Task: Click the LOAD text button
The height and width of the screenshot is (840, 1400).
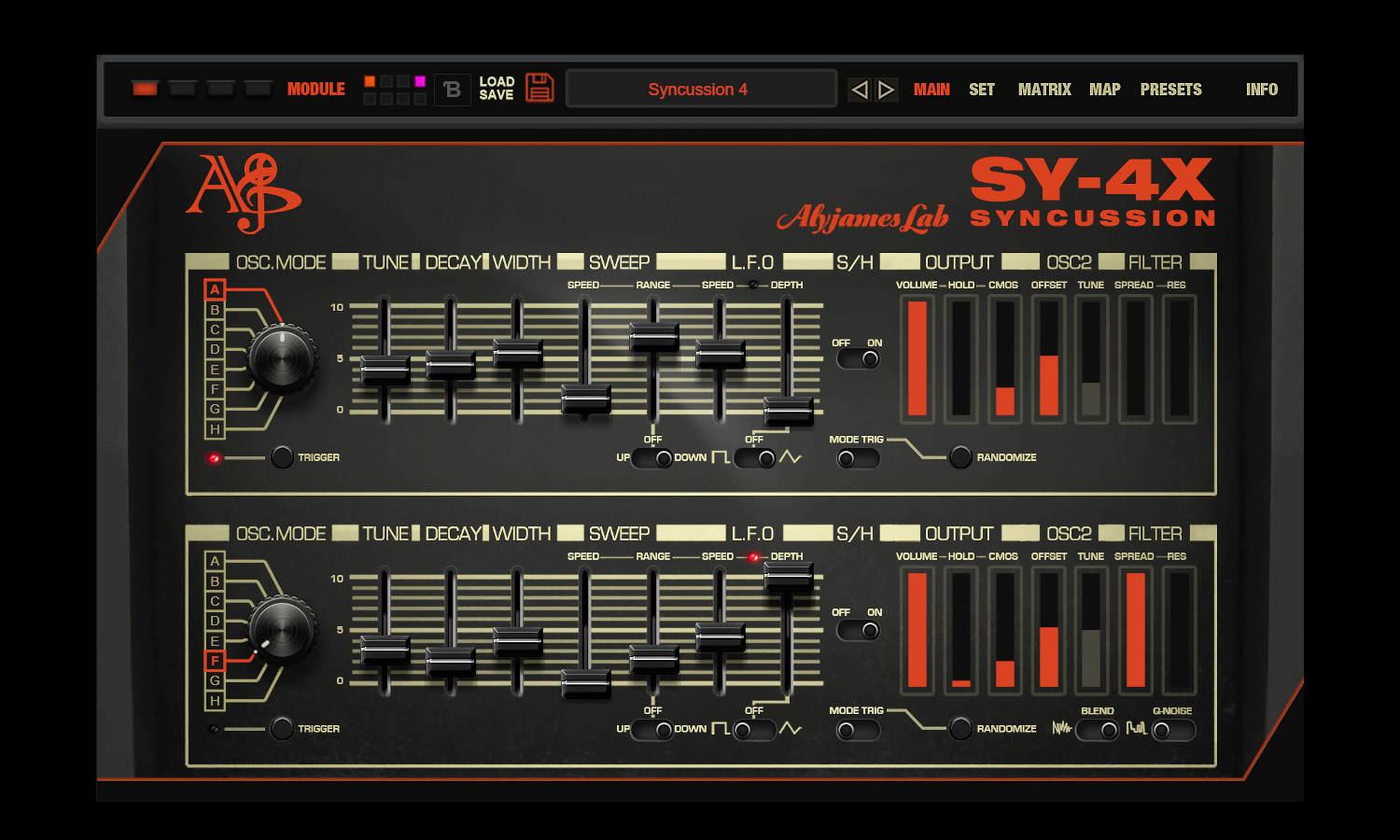Action: pyautogui.click(x=497, y=82)
